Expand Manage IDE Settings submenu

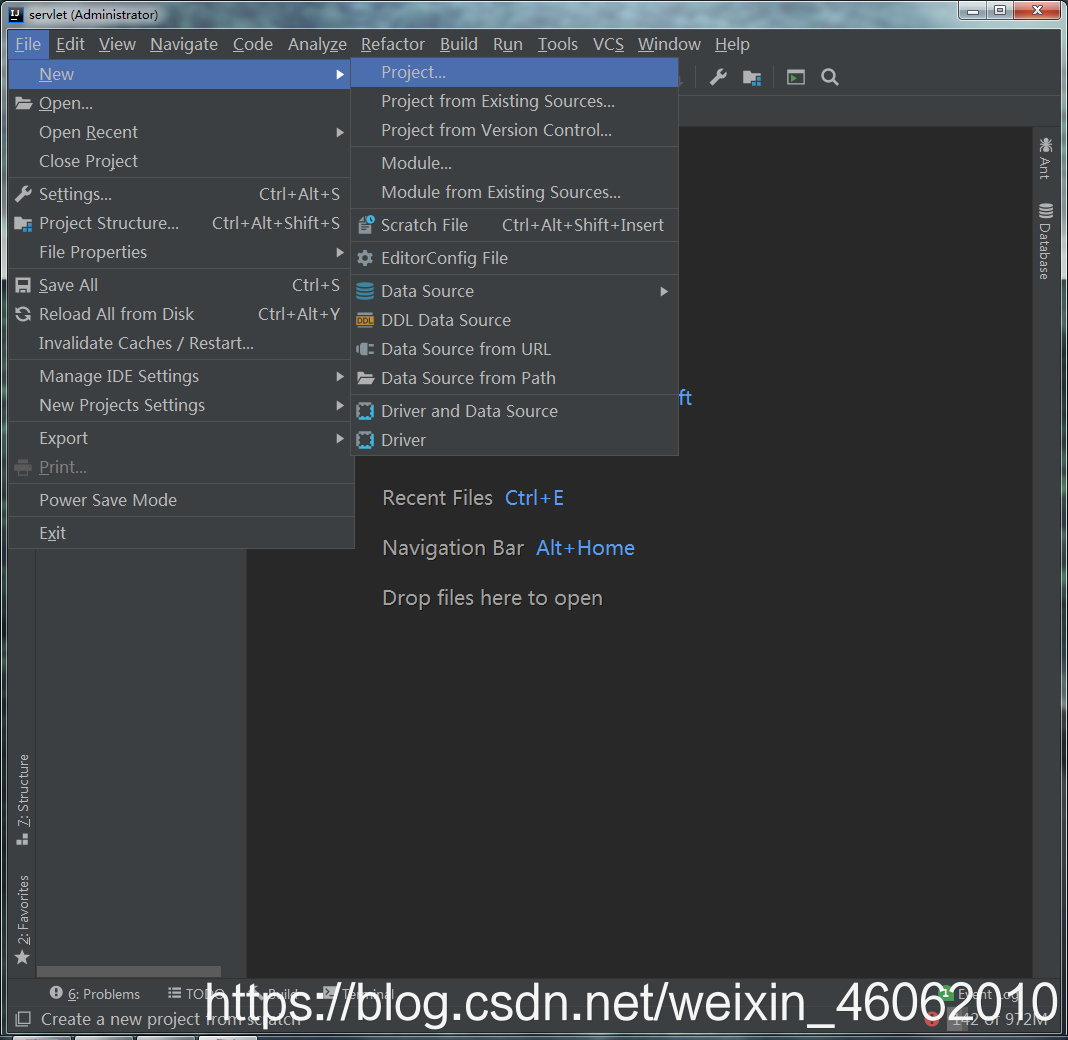point(179,376)
